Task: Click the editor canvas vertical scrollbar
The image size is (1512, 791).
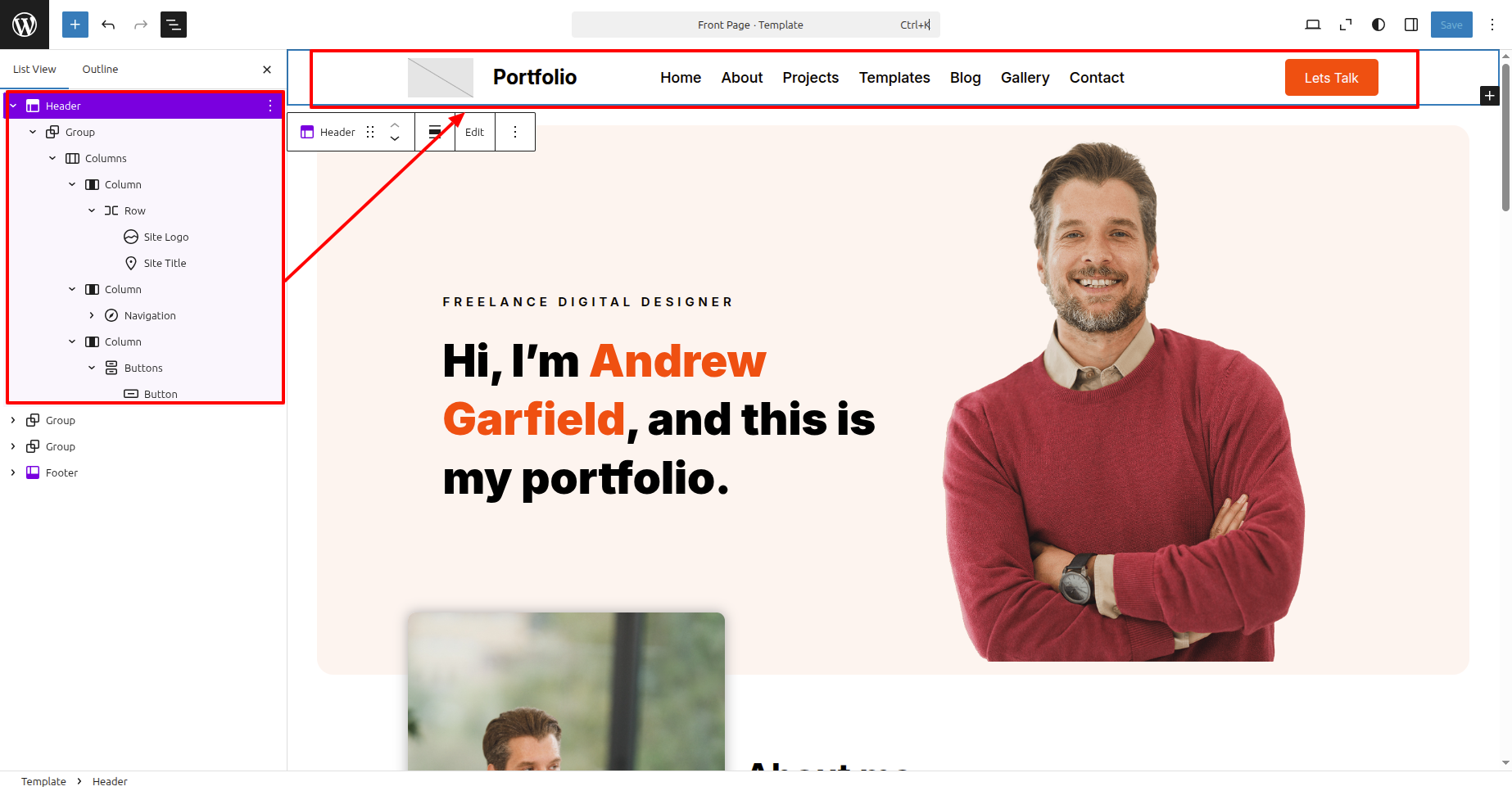Action: [1505, 137]
